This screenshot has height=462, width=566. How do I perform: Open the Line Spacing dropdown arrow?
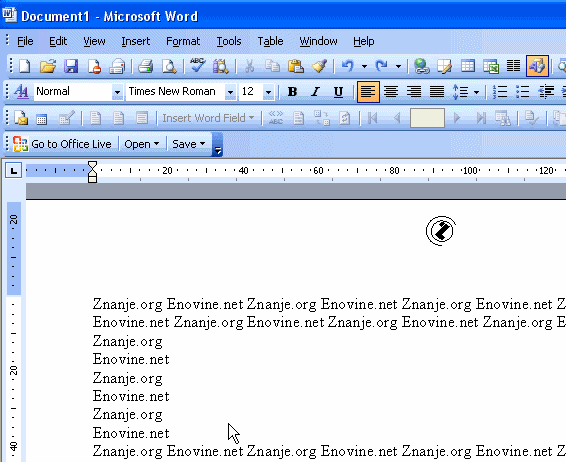(476, 92)
